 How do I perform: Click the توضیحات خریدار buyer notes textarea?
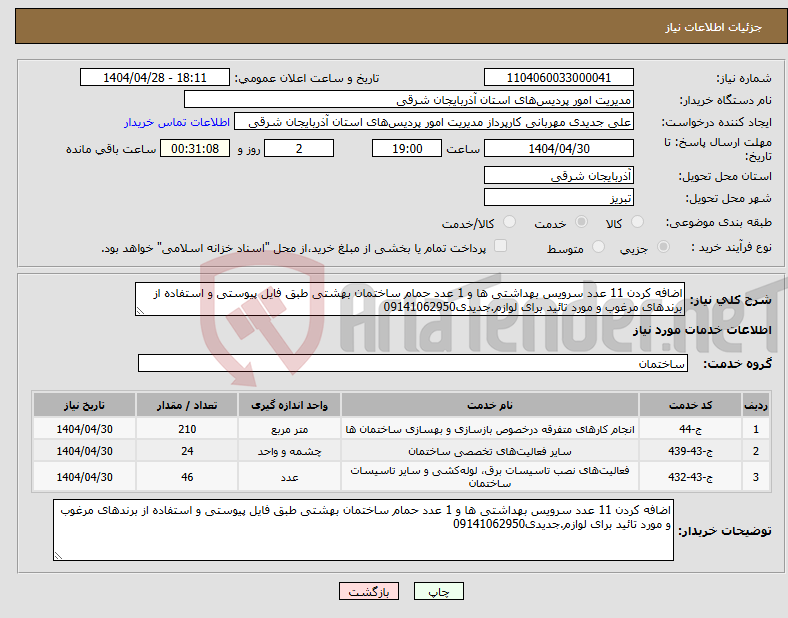[x=363, y=530]
